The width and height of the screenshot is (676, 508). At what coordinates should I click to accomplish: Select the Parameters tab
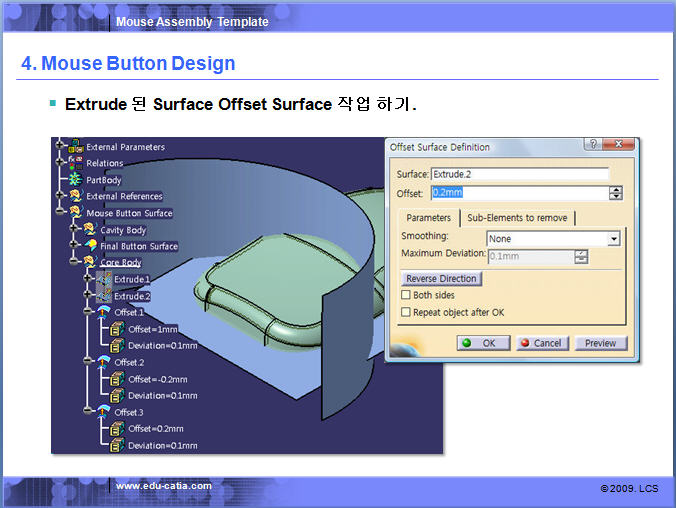[428, 218]
